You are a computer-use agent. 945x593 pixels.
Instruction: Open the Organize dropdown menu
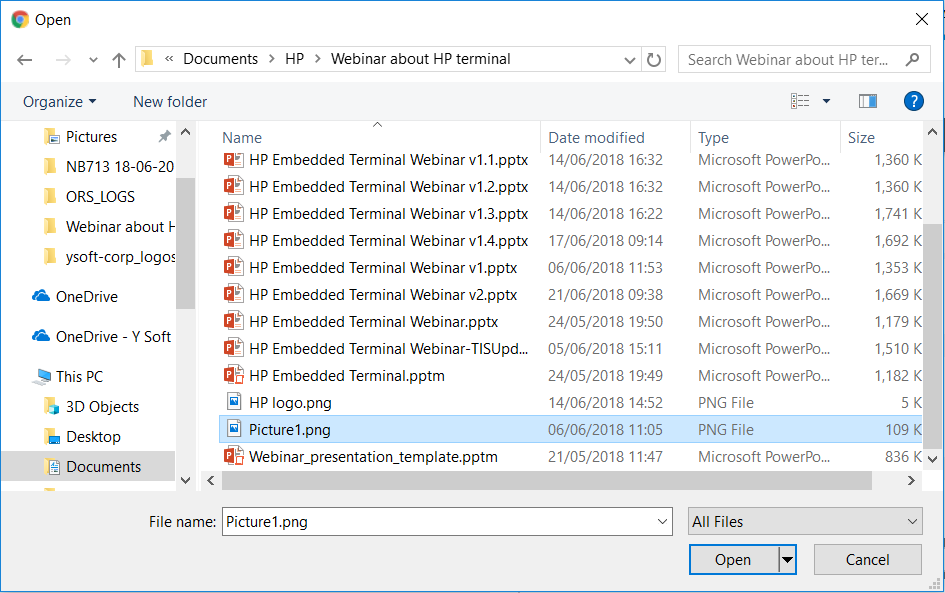coord(60,102)
